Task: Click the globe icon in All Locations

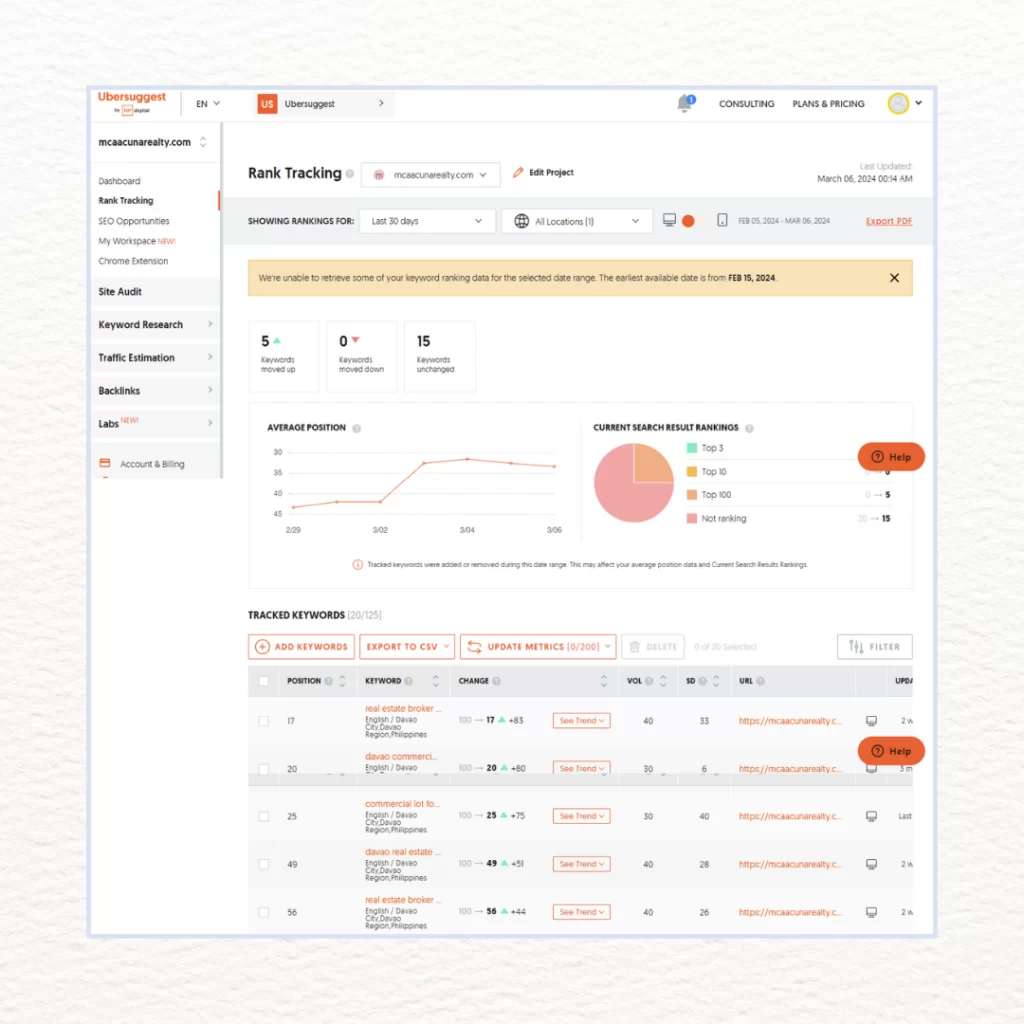Action: [521, 221]
